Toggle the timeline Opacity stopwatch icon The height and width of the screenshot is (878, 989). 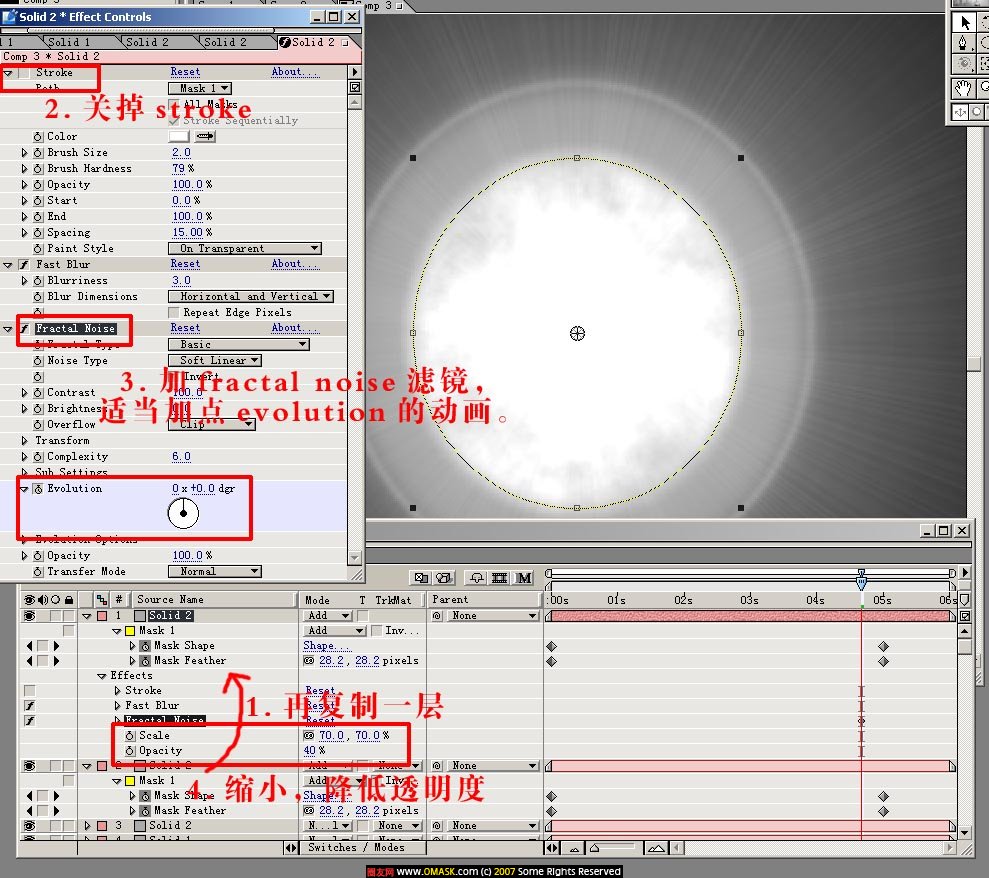point(130,751)
